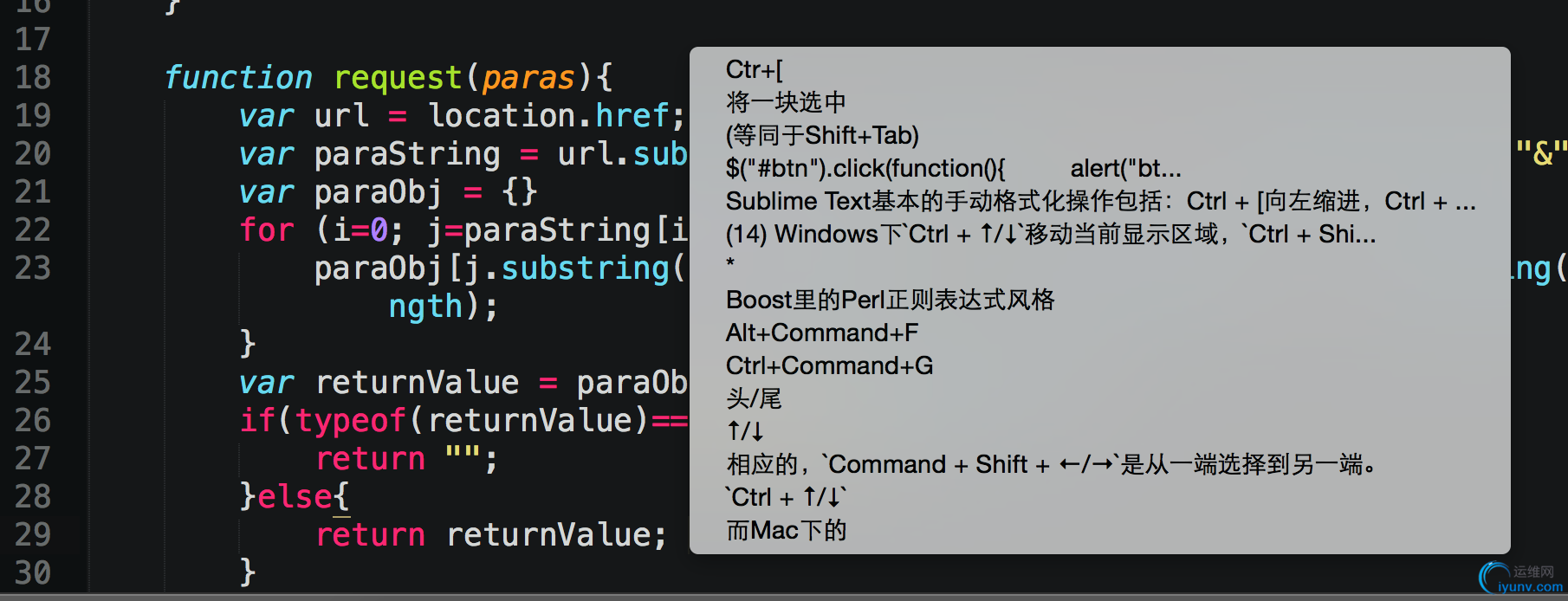This screenshot has height=601, width=1568.
Task: Select the '↑/↓' arrows-only popup entry
Action: point(1099,431)
